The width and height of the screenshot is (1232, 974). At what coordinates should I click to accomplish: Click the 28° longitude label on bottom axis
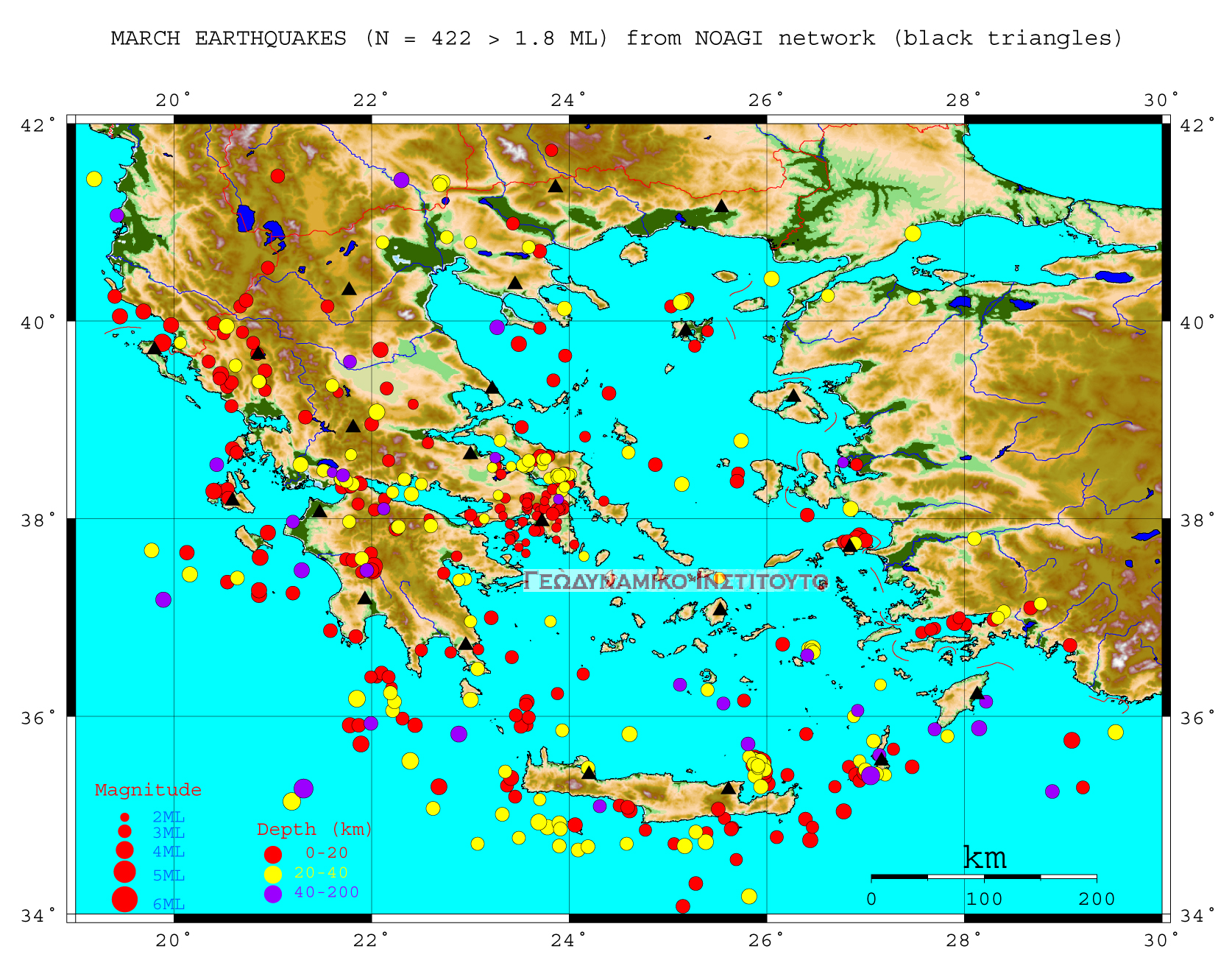click(964, 940)
